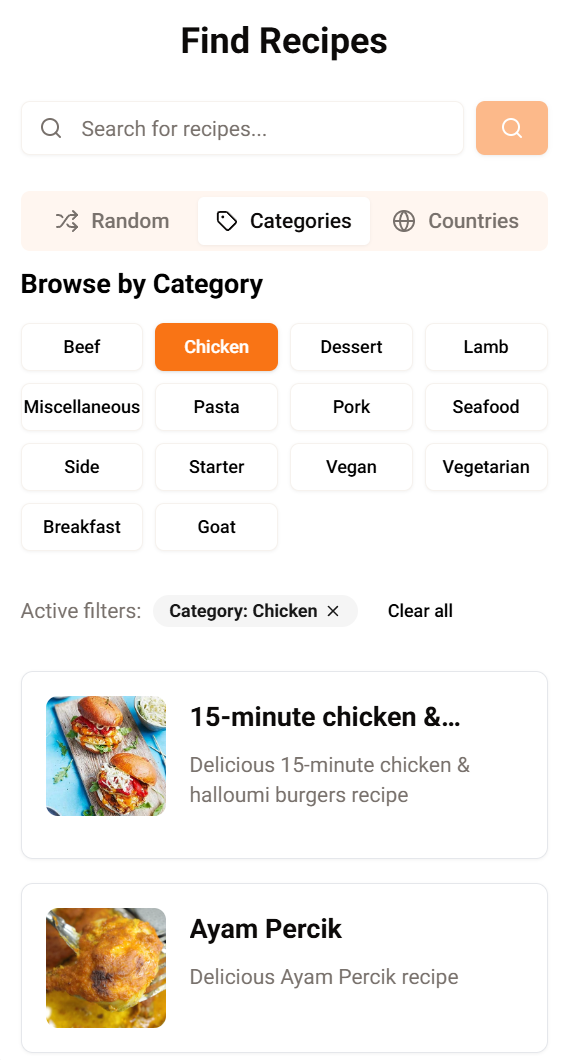
Task: Open the chicken & halloumi burgers thumbnail
Action: coord(106,756)
